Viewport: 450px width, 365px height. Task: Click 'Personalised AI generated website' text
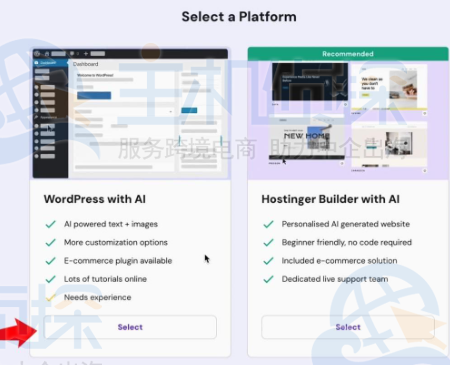click(x=346, y=224)
